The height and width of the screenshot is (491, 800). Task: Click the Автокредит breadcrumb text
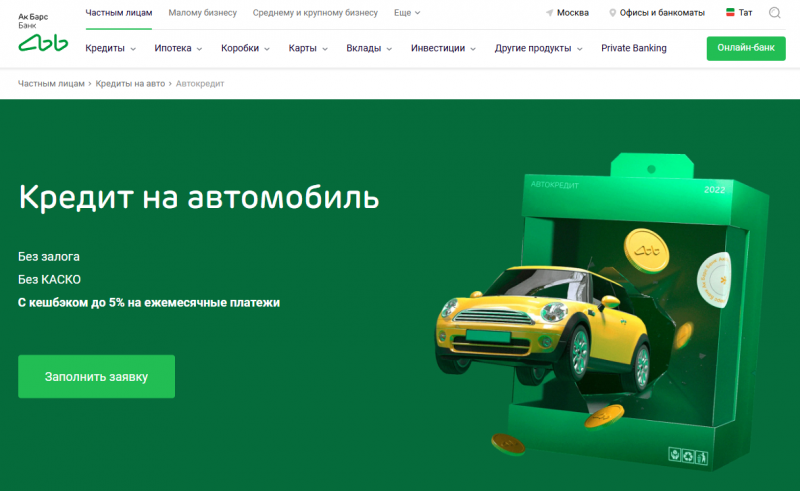pyautogui.click(x=200, y=83)
